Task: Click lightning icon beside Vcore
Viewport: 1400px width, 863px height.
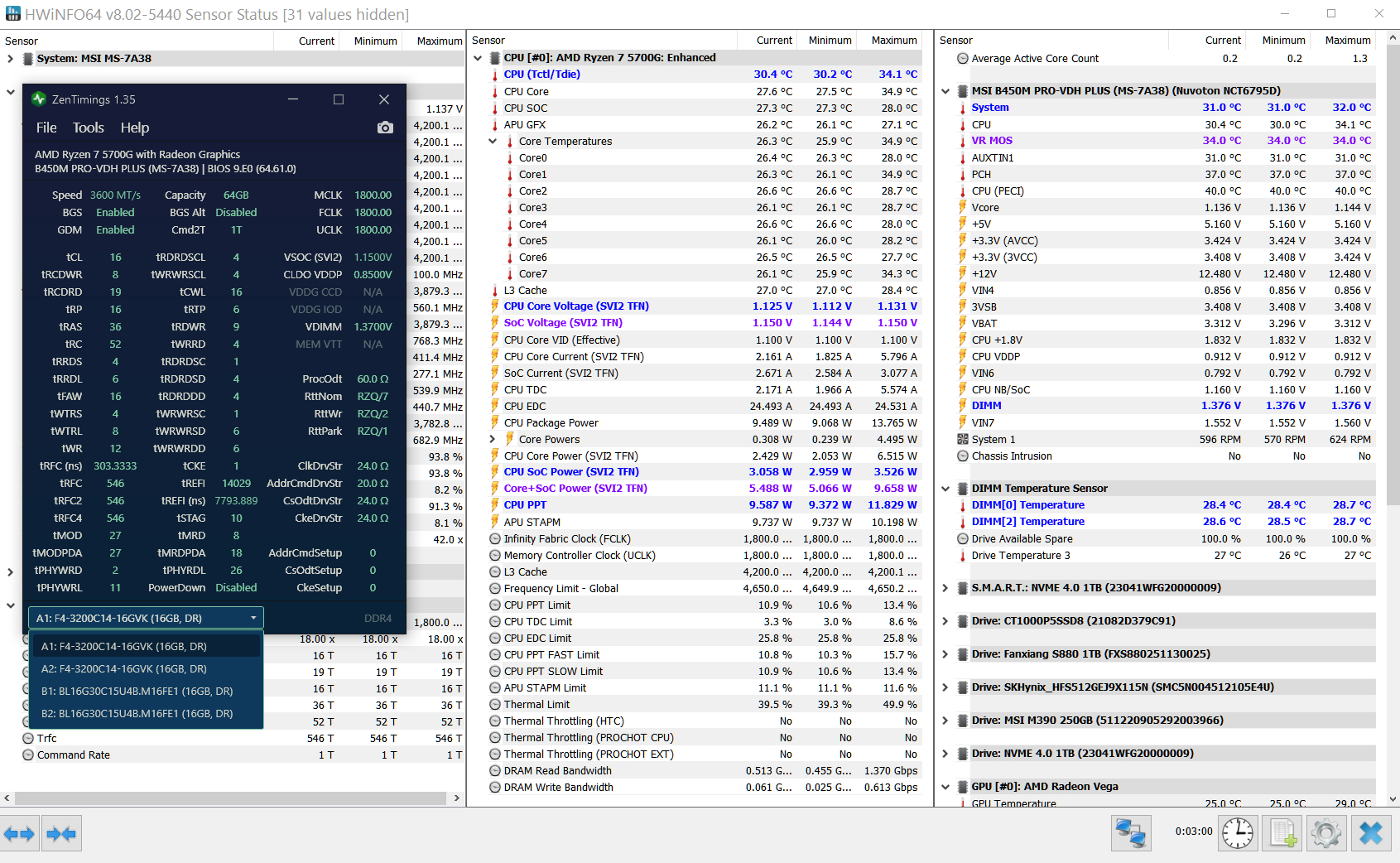Action: pyautogui.click(x=963, y=208)
